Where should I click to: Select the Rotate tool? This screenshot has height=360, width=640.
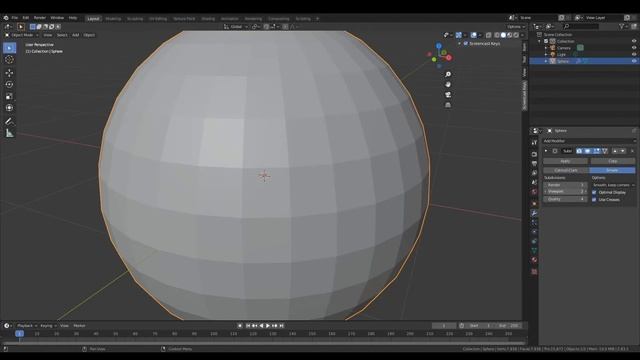[x=9, y=84]
